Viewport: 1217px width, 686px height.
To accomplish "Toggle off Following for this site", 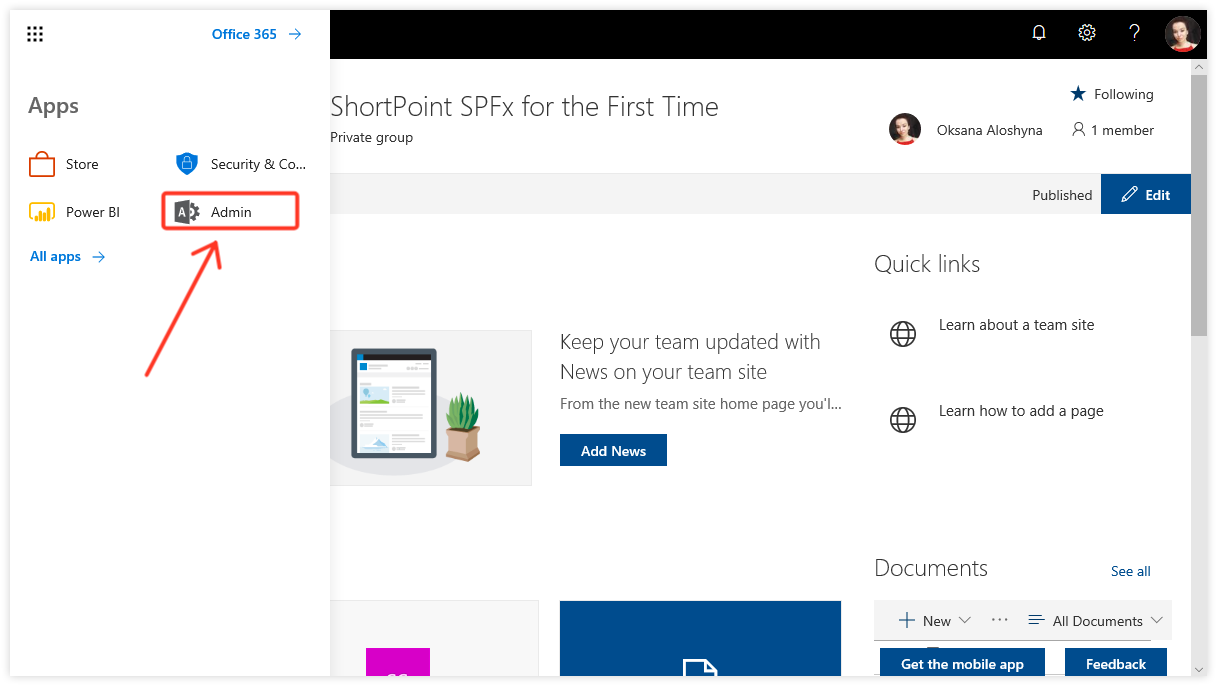I will (x=1111, y=93).
